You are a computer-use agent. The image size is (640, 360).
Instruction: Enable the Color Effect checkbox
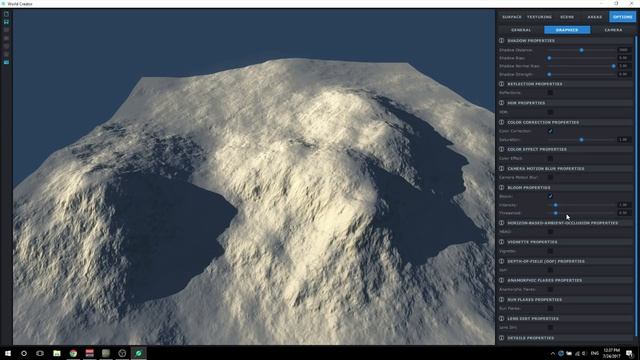click(x=550, y=158)
